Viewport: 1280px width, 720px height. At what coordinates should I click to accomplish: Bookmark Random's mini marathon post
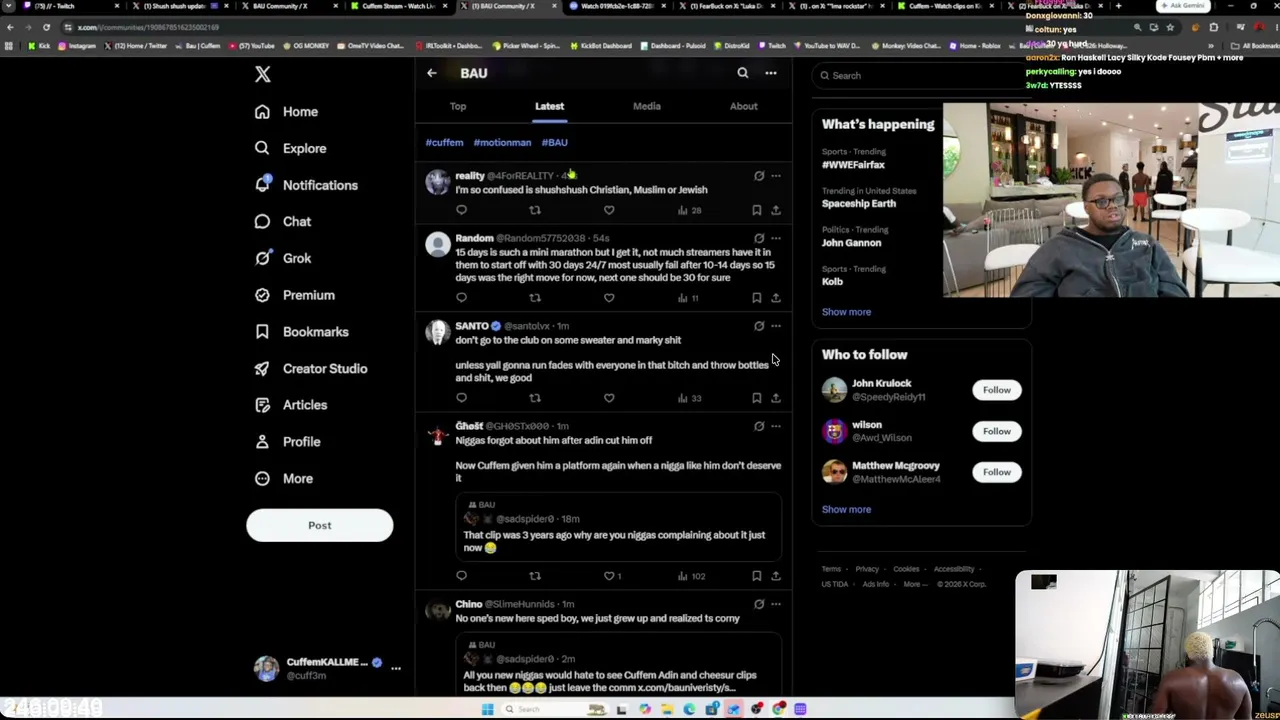(757, 298)
